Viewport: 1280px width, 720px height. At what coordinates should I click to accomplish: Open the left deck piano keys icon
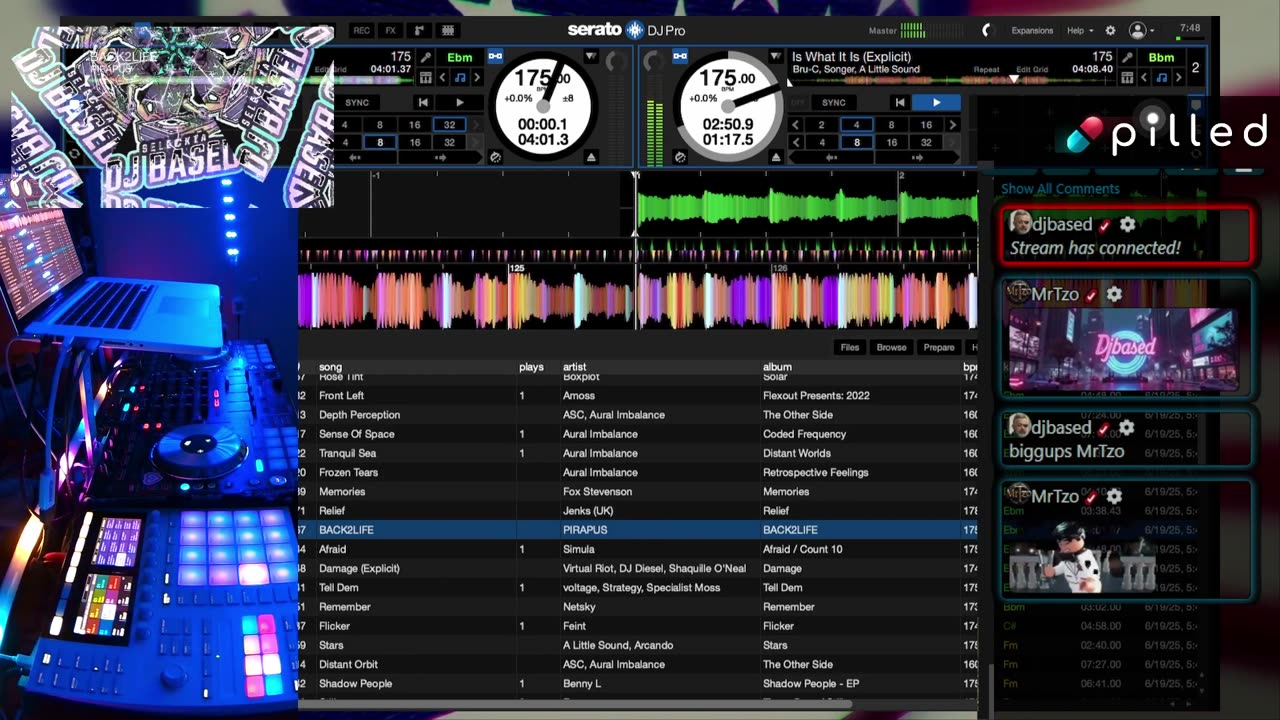[x=426, y=78]
